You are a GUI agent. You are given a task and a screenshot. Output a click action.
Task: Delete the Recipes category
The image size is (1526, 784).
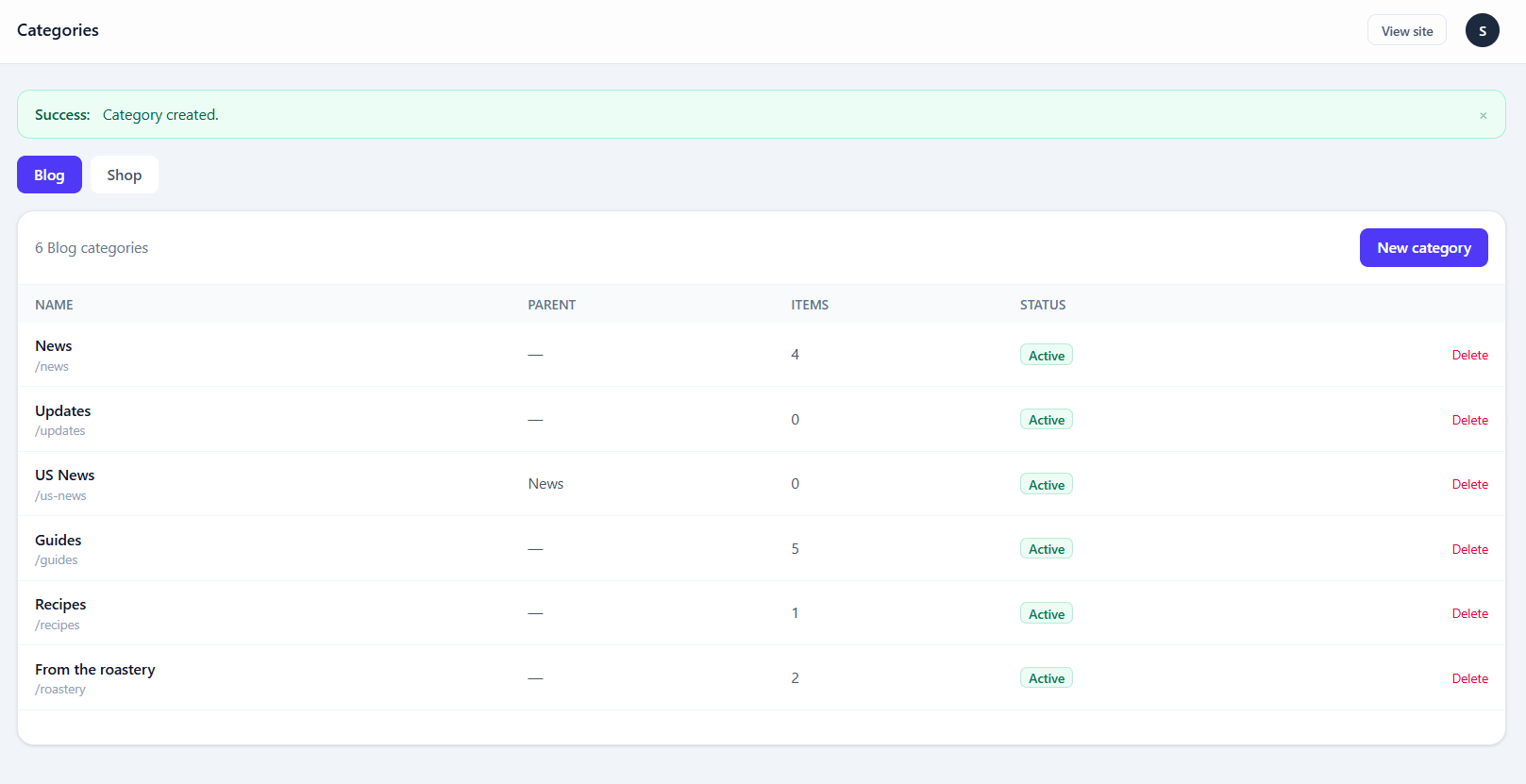(1469, 613)
